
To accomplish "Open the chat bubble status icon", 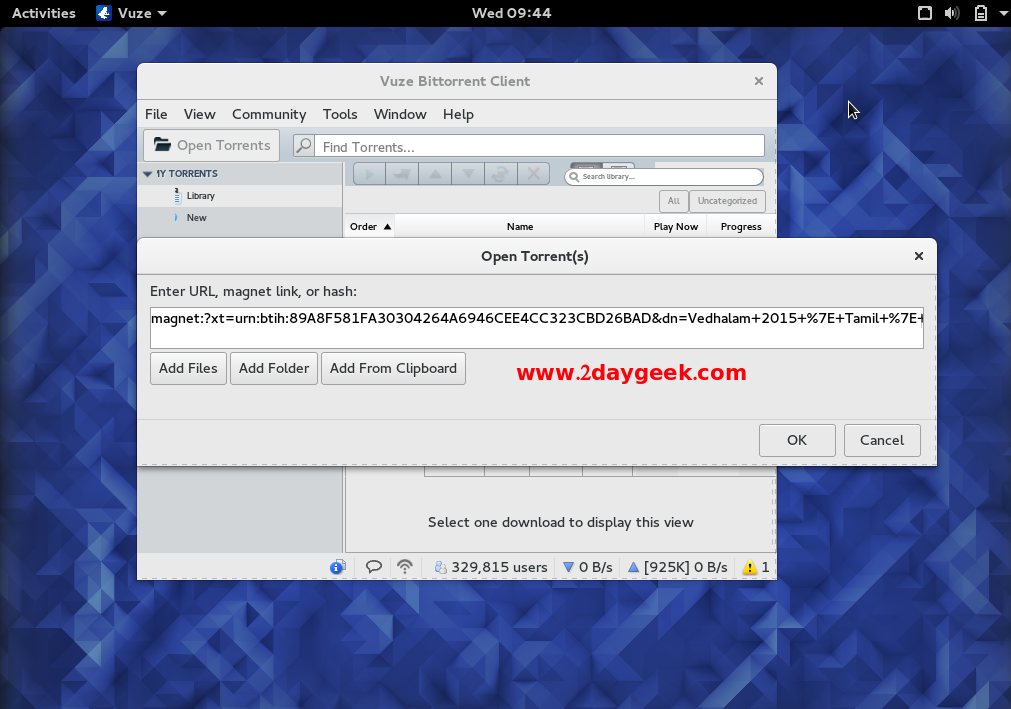I will pos(374,567).
